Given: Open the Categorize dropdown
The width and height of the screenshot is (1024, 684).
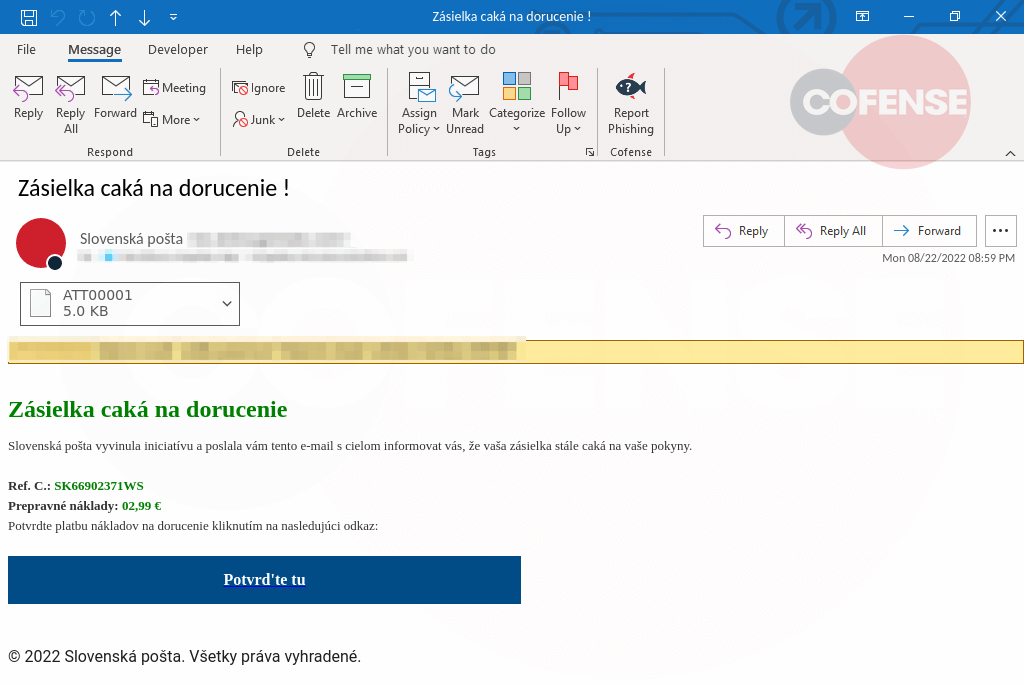Looking at the screenshot, I should 516,104.
